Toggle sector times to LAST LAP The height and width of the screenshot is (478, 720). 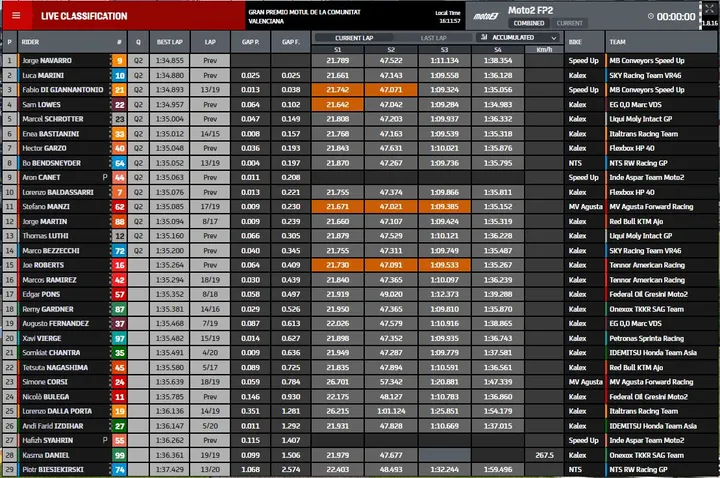click(433, 38)
